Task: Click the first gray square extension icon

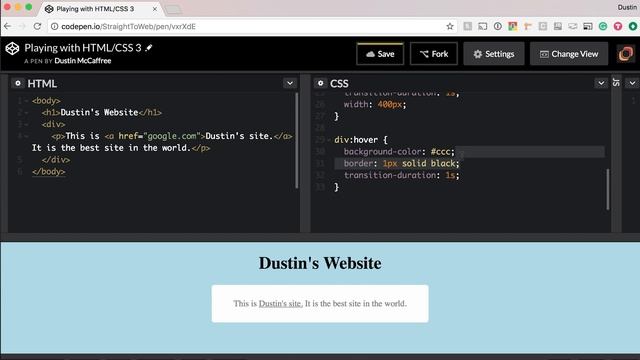Action: pyautogui.click(x=467, y=27)
